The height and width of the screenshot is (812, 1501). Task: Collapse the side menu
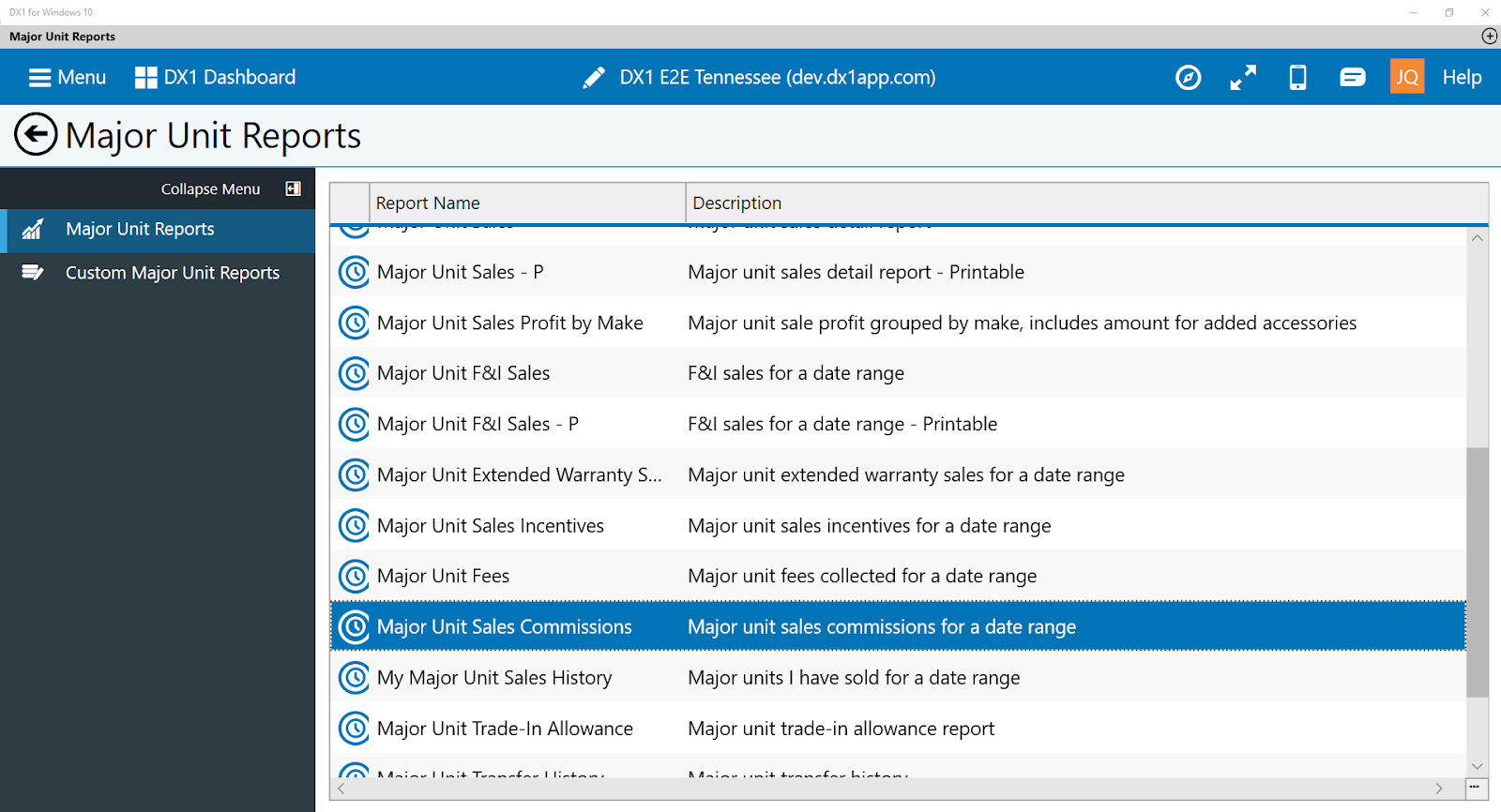[x=230, y=188]
